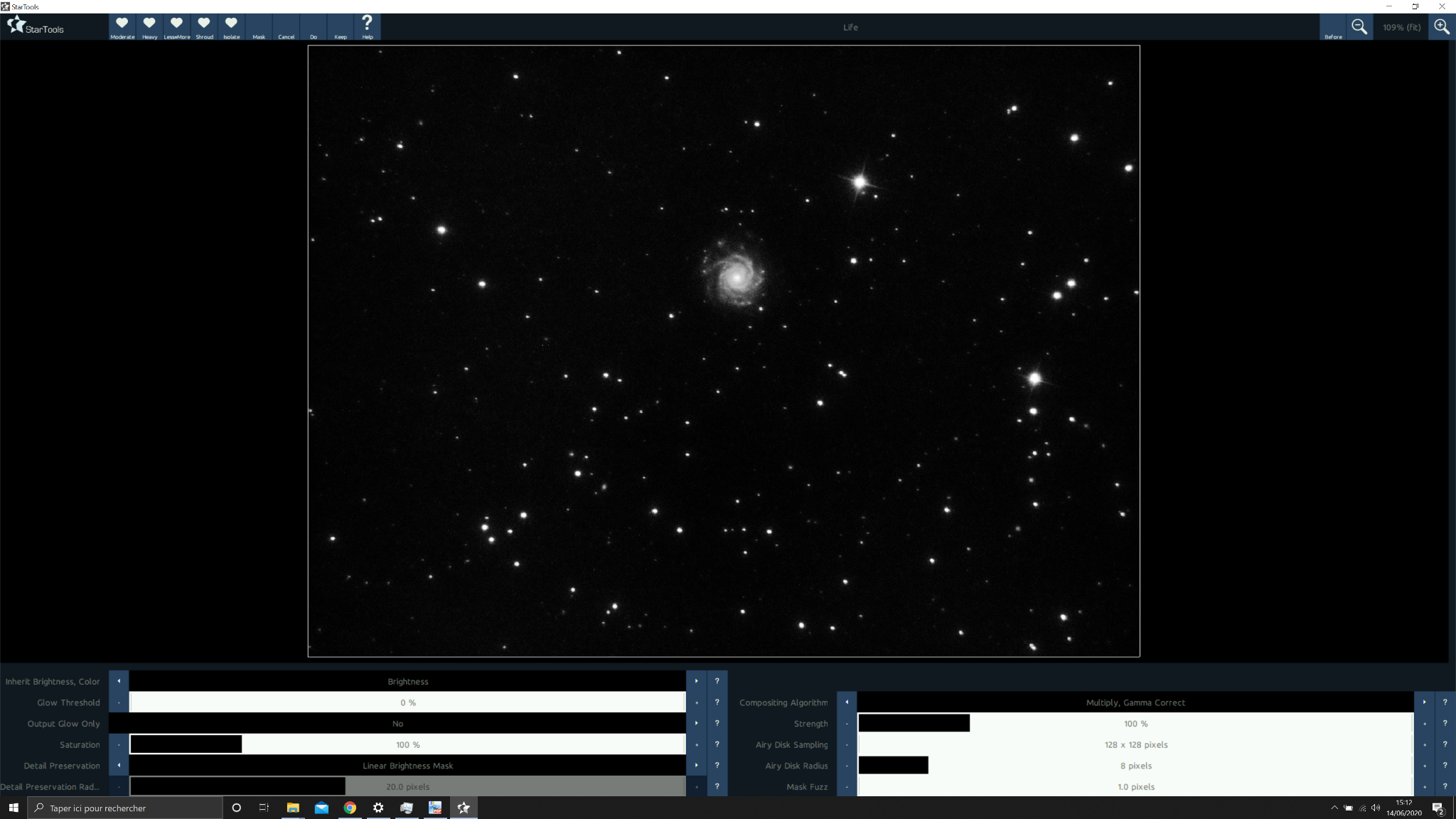Zoom out with the magnifier minus icon
Viewport: 1456px width, 819px height.
(1359, 27)
